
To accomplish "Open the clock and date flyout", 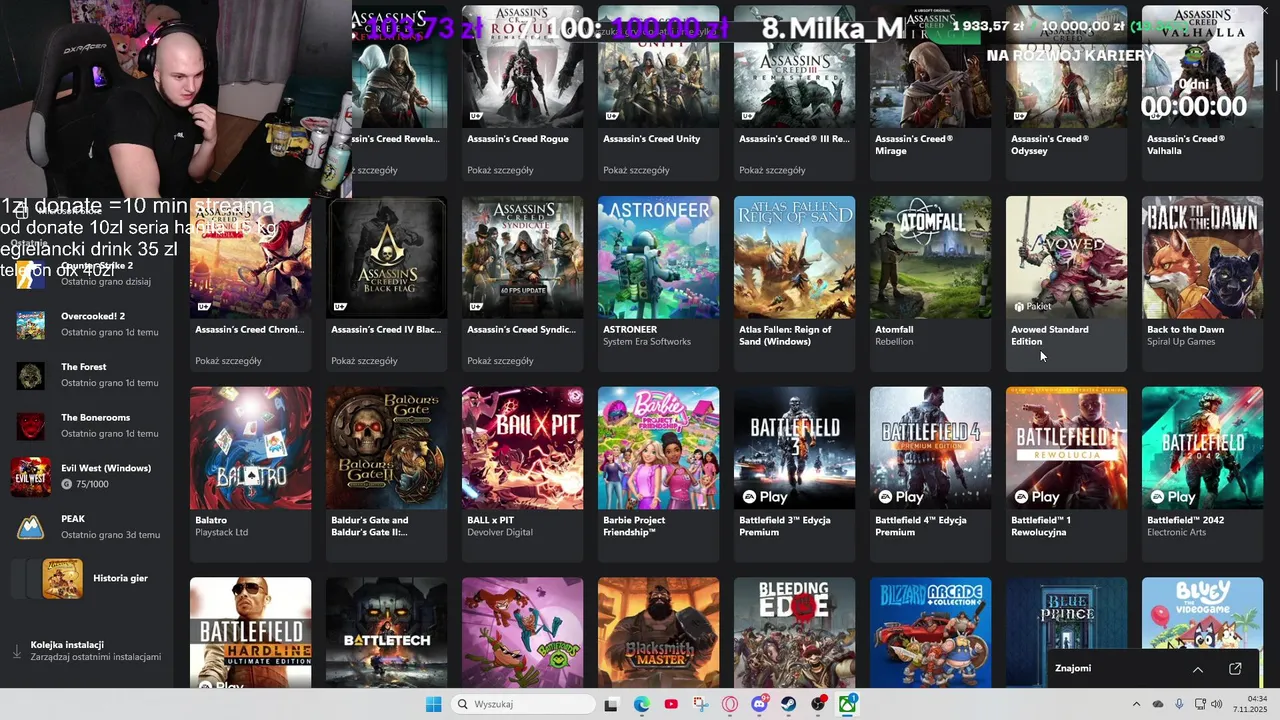I will [1250, 704].
